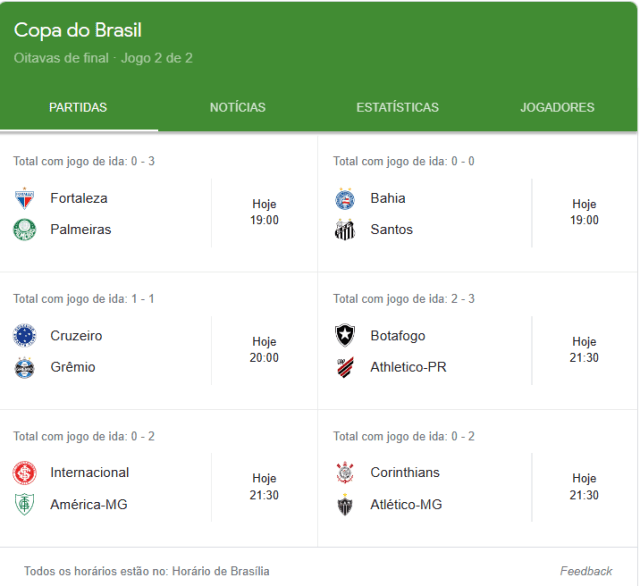Click the Botafogo team crest
640x586 pixels.
tap(345, 336)
